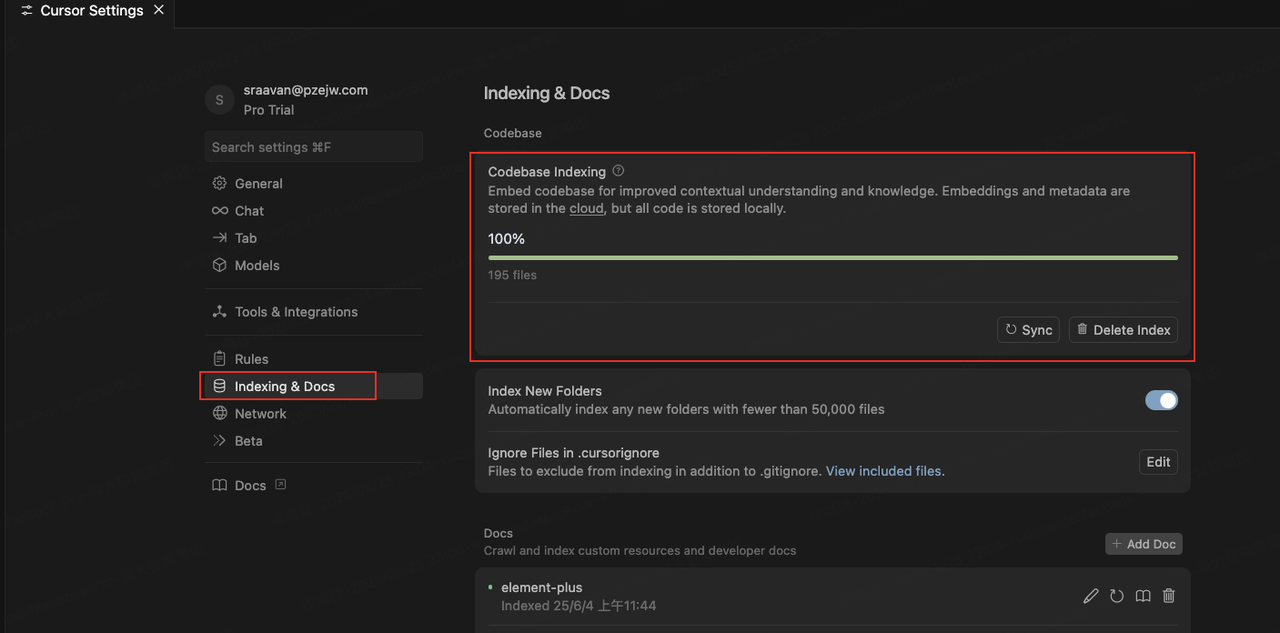Click the sraavan@pzejw.com account email
The image size is (1280, 633).
[x=305, y=90]
